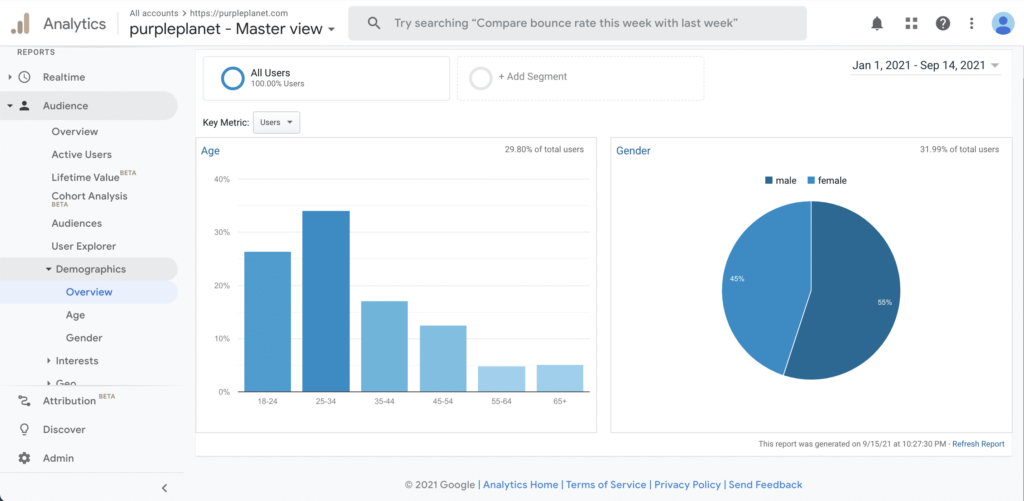Open Analytics Home footer link

tap(520, 485)
